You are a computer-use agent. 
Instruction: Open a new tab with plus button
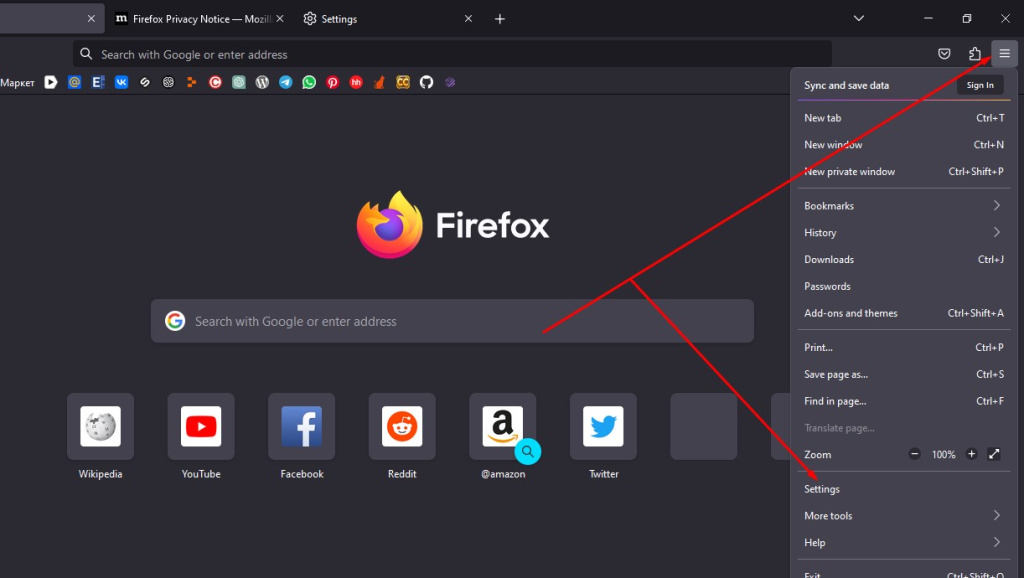tap(500, 19)
